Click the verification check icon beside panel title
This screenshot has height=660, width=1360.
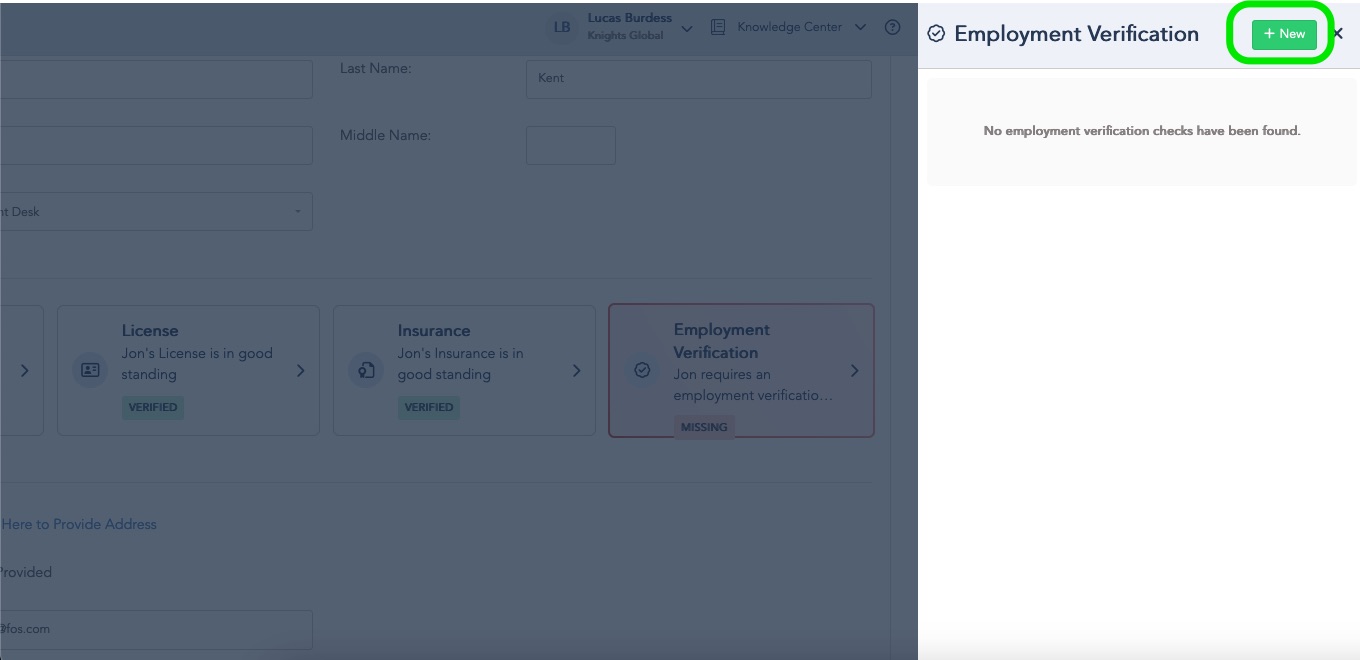(936, 34)
